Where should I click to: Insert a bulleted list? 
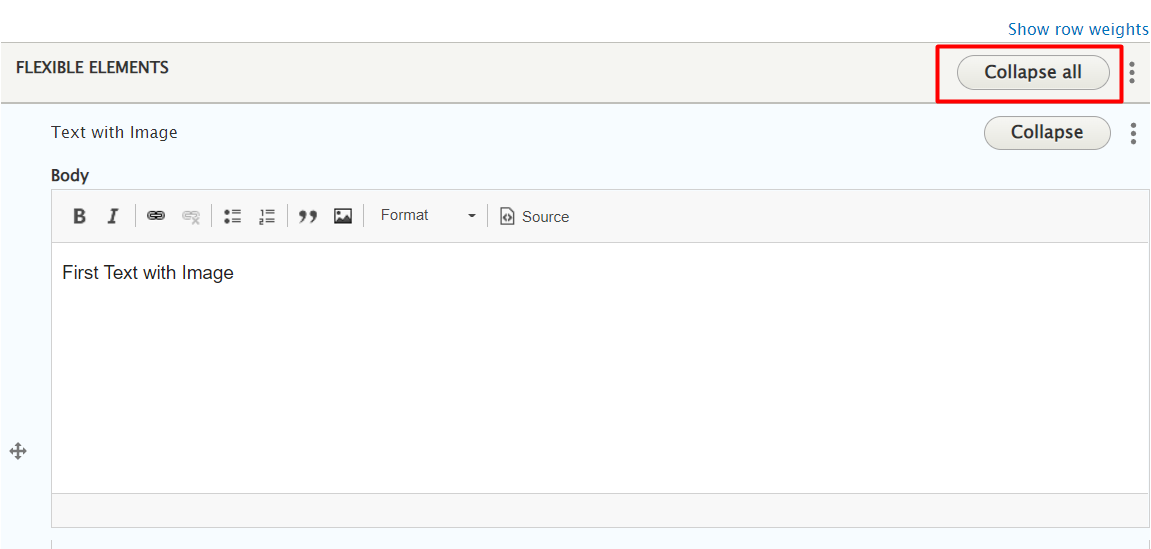tap(233, 216)
